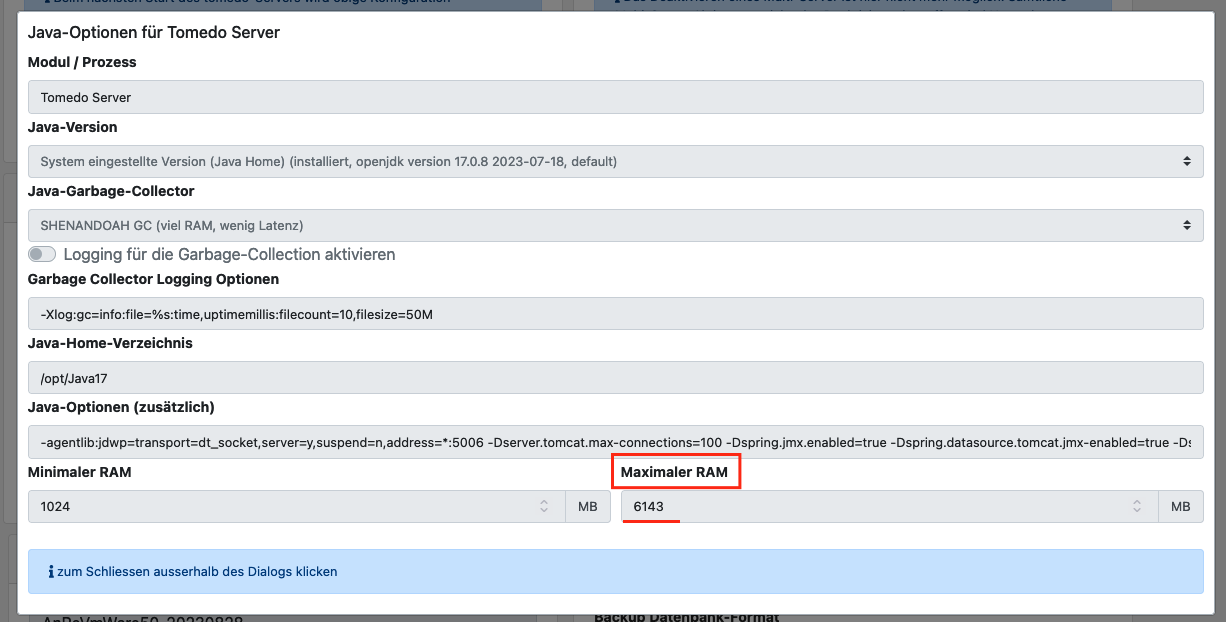The image size is (1226, 622).
Task: Click the info icon in the blue banner
Action: pyautogui.click(x=51, y=572)
